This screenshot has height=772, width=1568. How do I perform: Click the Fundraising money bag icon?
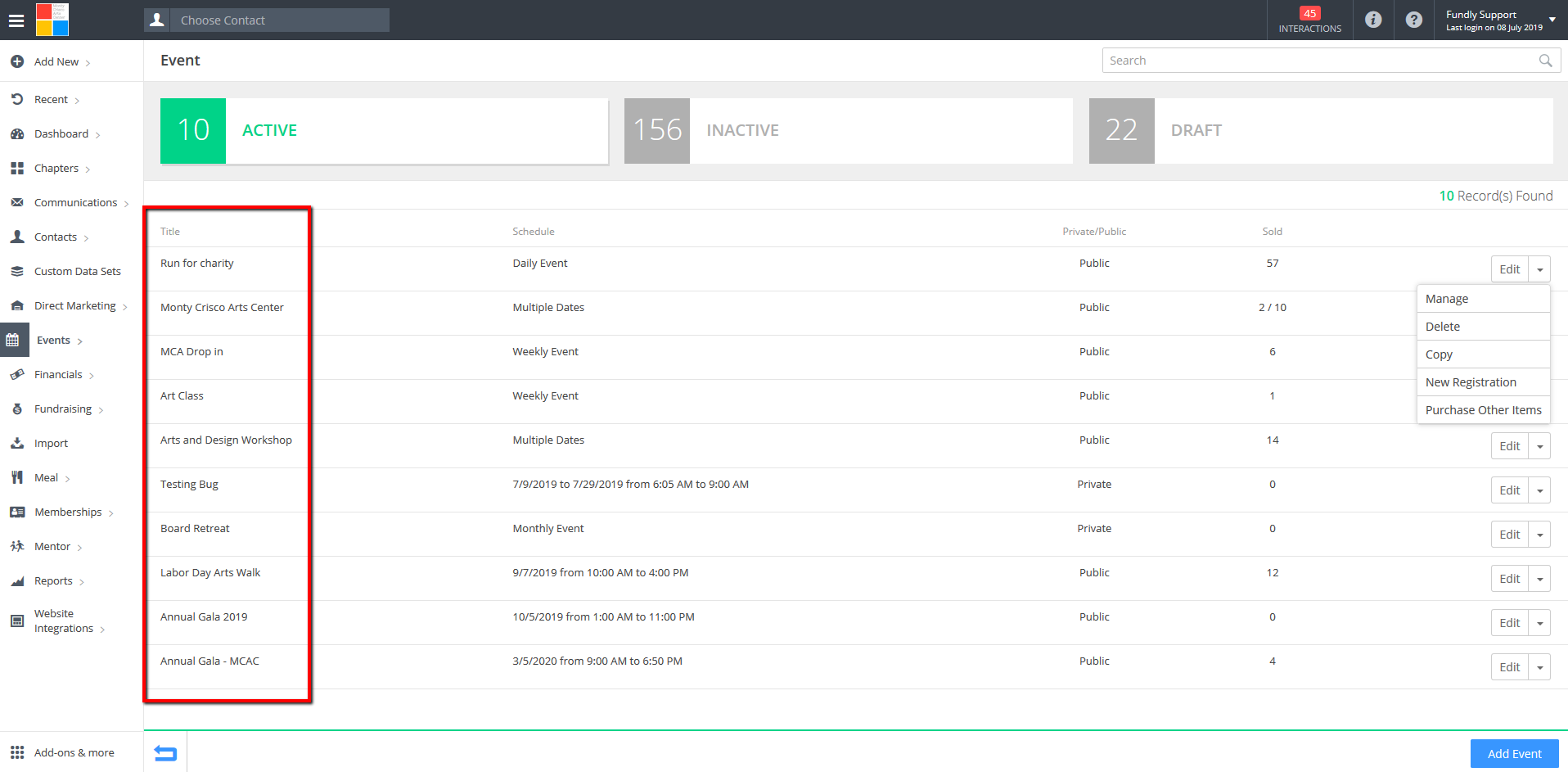17,409
